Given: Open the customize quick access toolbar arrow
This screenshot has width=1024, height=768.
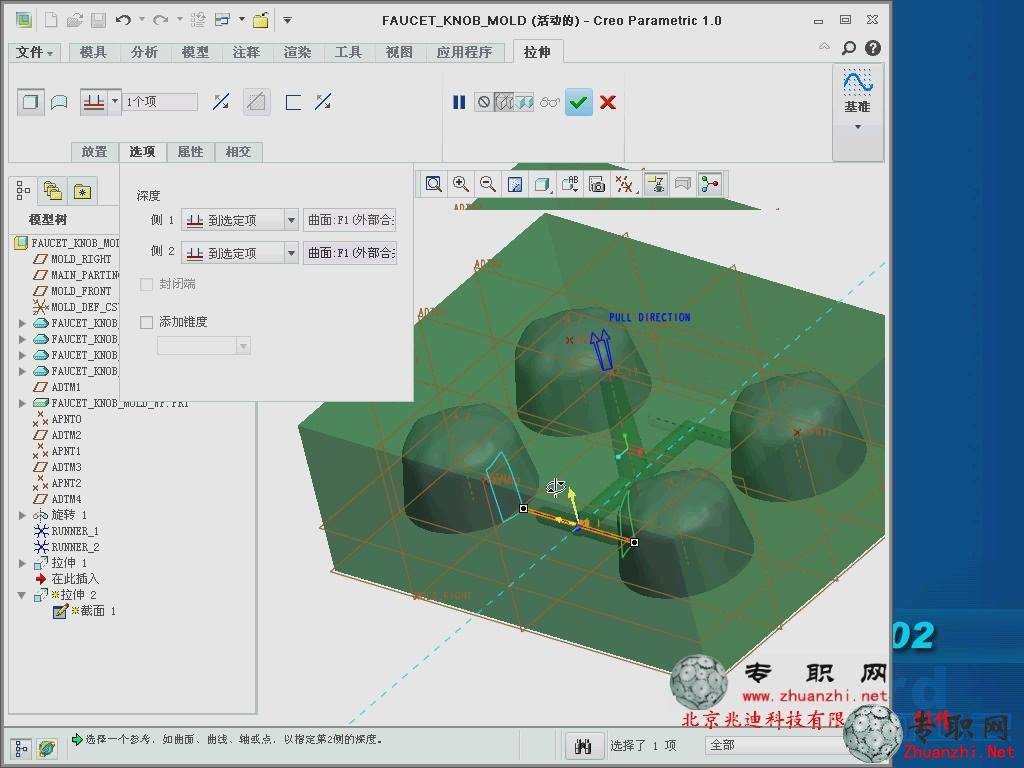Looking at the screenshot, I should click(x=287, y=20).
